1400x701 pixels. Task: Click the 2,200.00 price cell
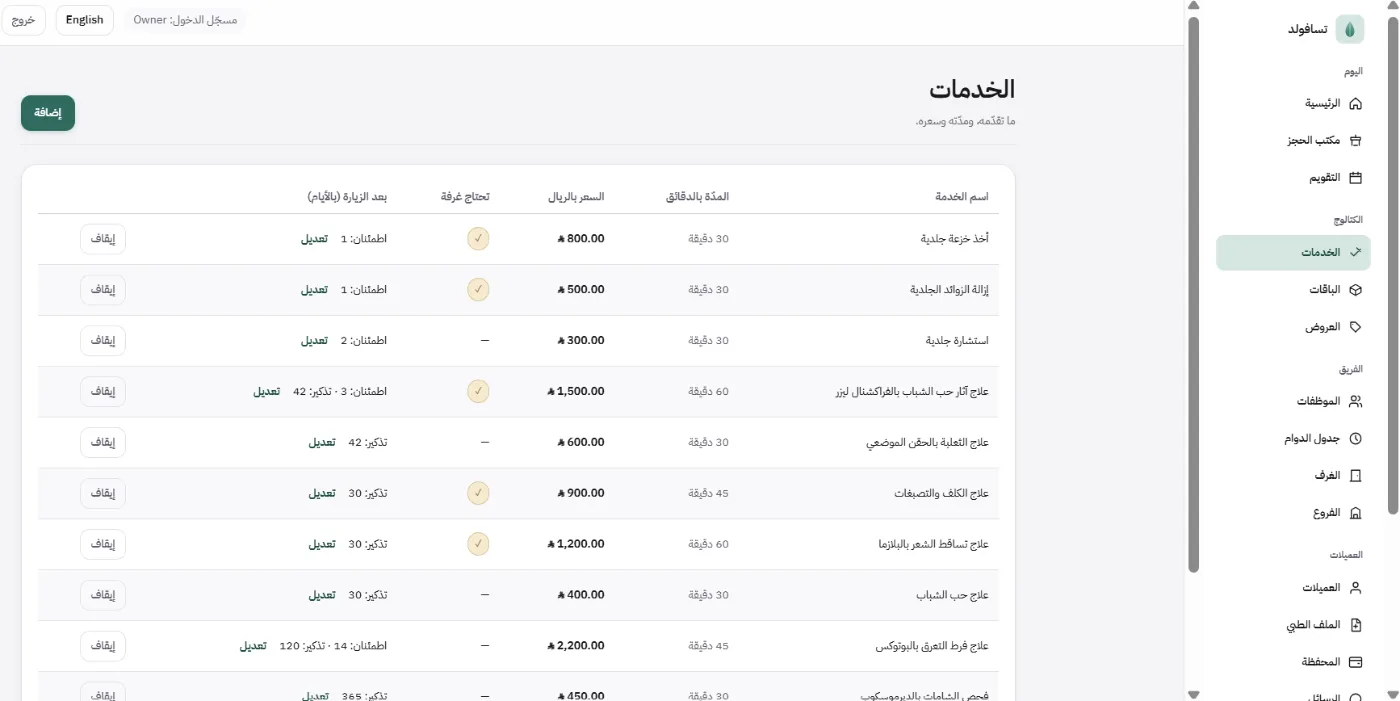pyautogui.click(x=576, y=646)
